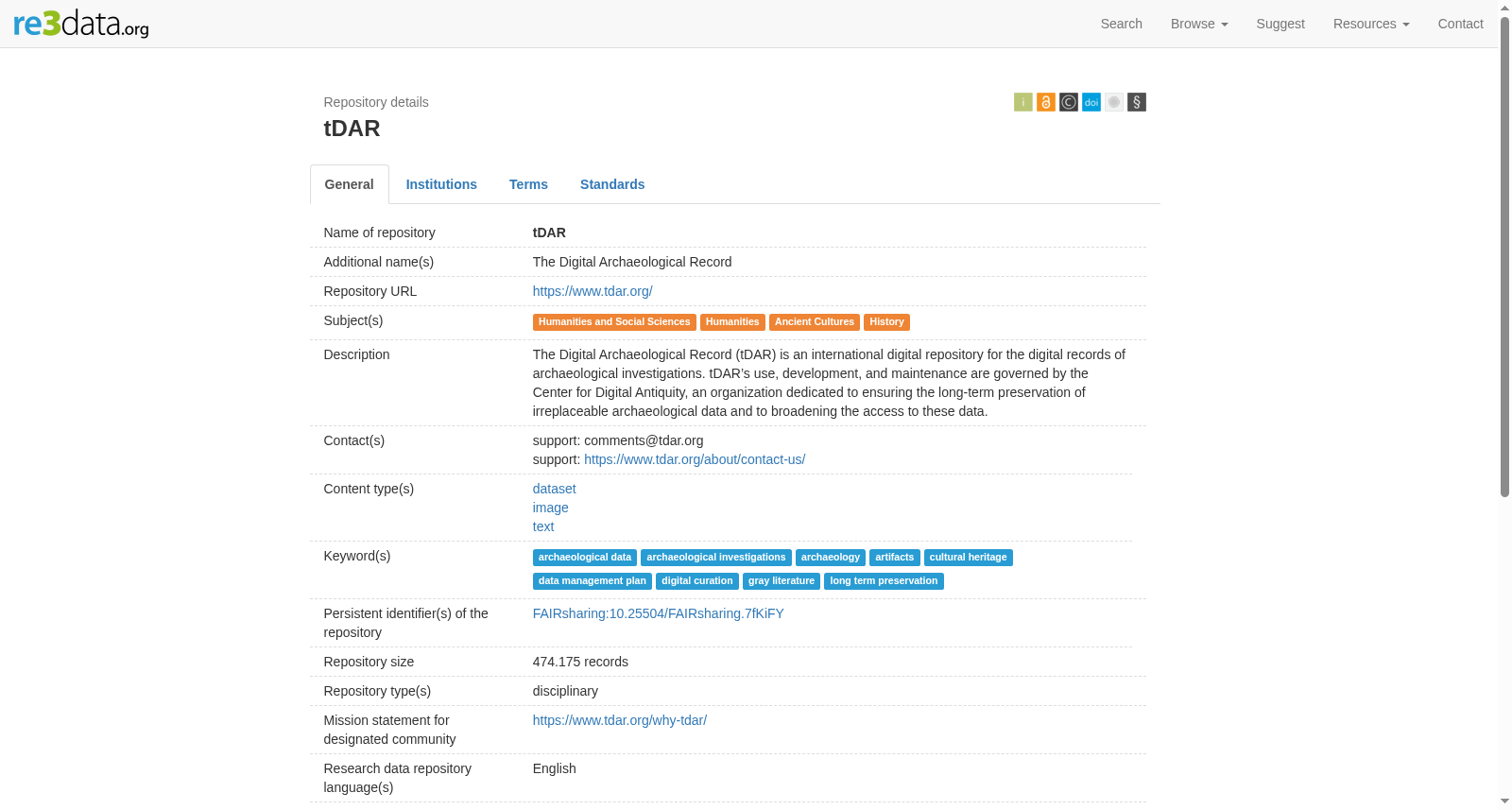The height and width of the screenshot is (810, 1512).
Task: Open the Search page in navbar
Action: point(1121,24)
